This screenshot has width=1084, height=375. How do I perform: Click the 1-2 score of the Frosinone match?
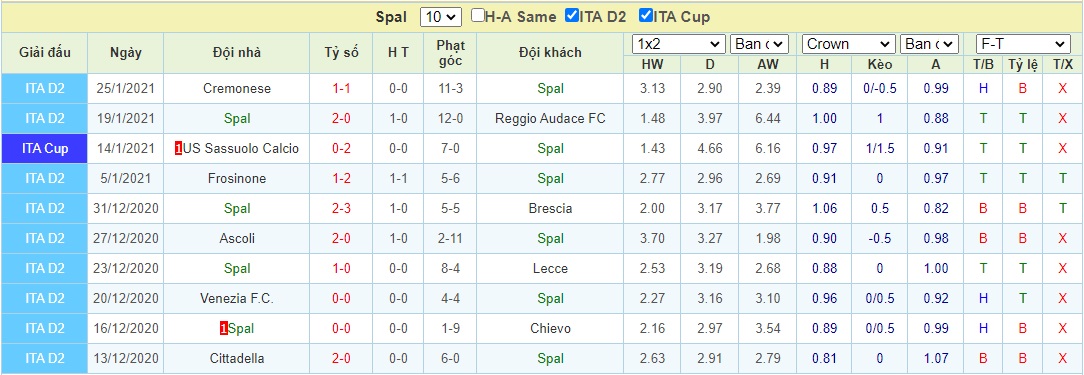tap(341, 179)
